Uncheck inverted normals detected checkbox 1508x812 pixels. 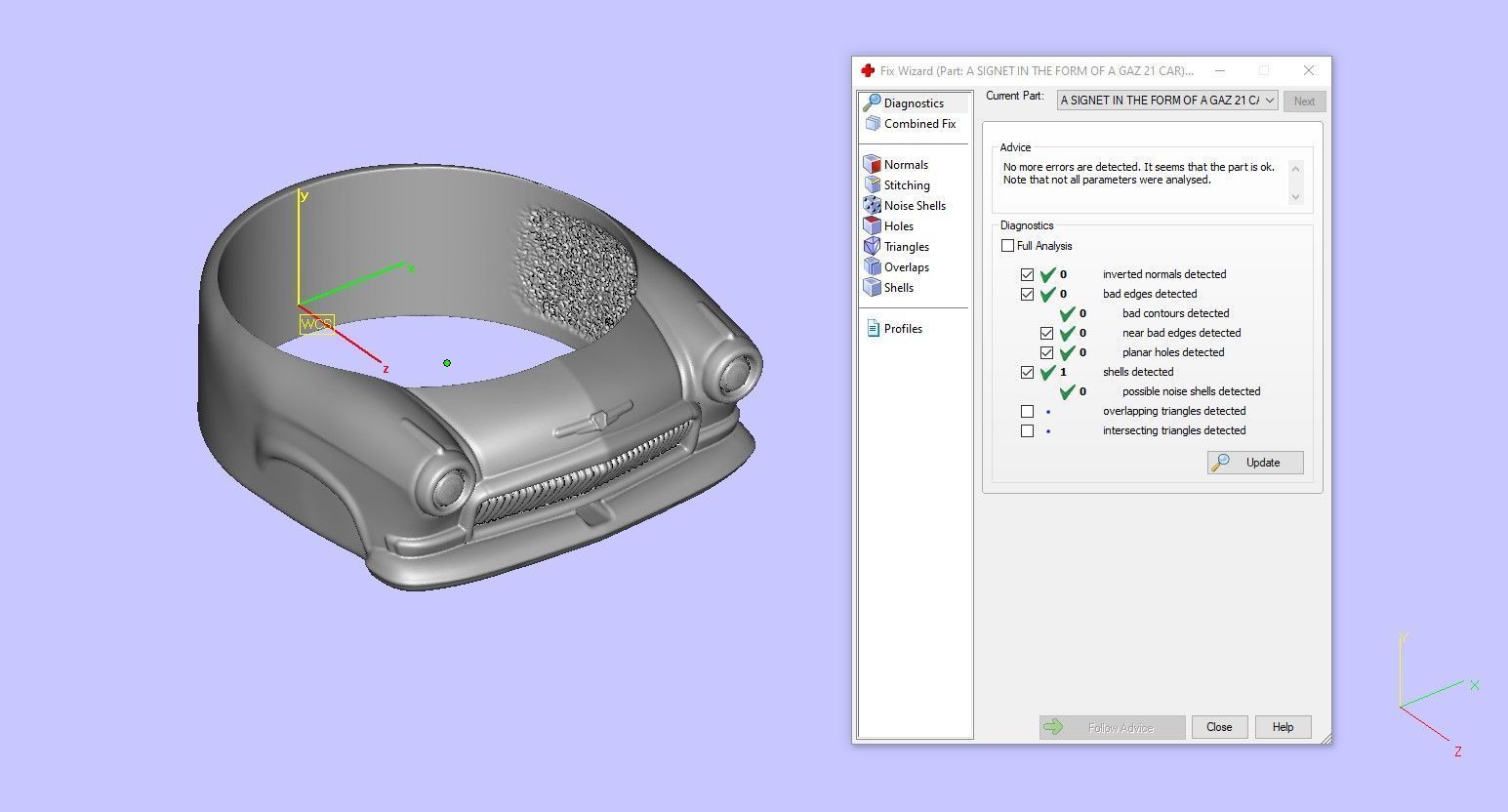1027,274
